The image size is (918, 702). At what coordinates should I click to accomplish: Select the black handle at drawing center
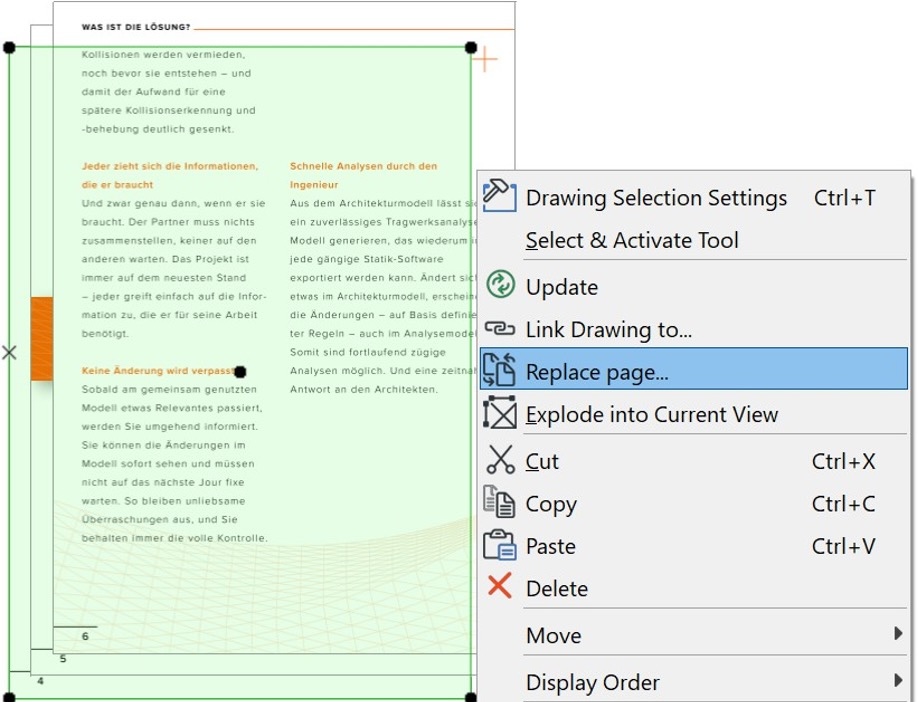(240, 371)
